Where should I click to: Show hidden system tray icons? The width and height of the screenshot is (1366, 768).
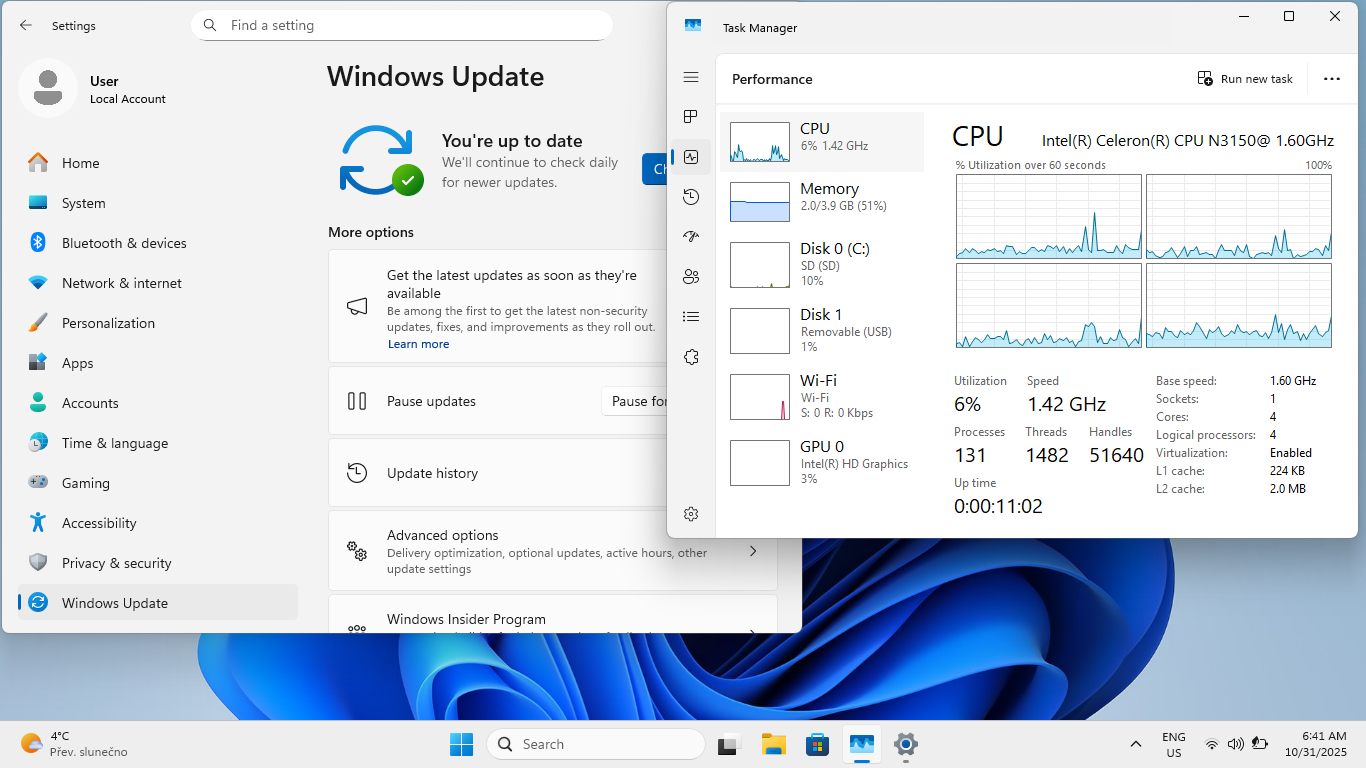point(1135,744)
